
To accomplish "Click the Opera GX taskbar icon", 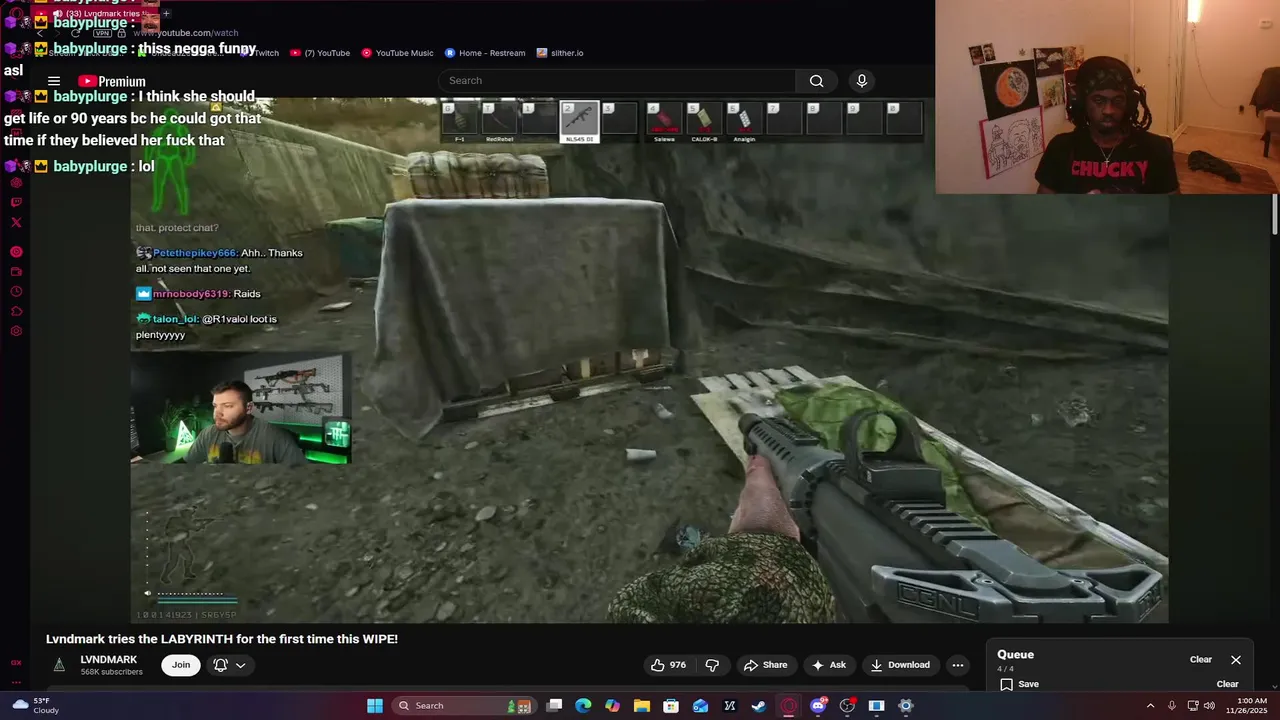I will [789, 706].
